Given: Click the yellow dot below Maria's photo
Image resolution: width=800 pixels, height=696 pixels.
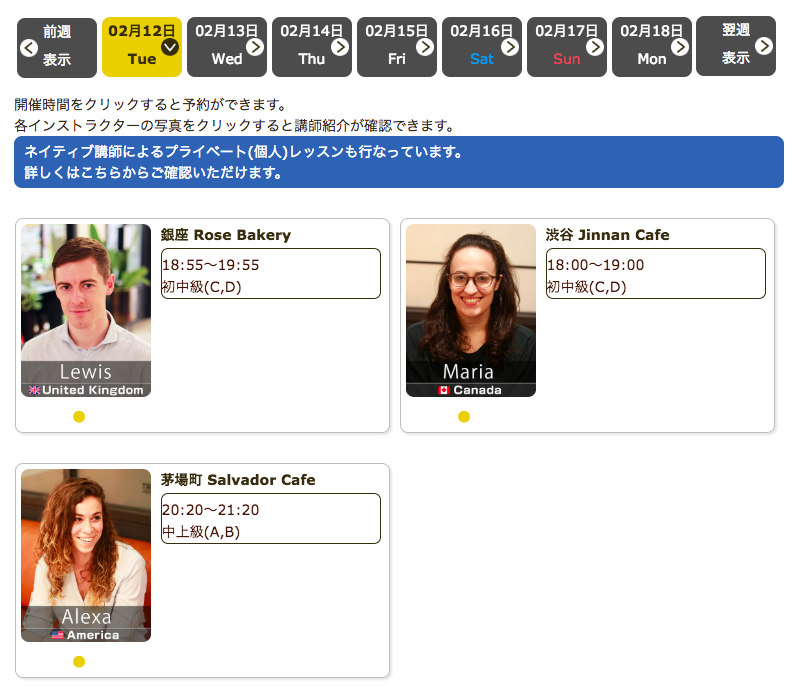Looking at the screenshot, I should click(x=464, y=417).
